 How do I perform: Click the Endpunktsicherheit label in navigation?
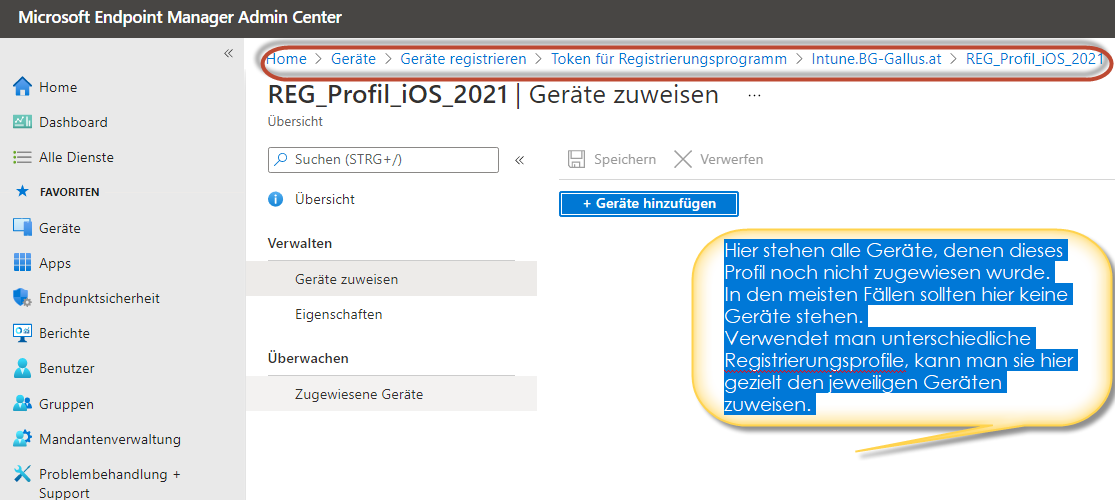tap(100, 299)
